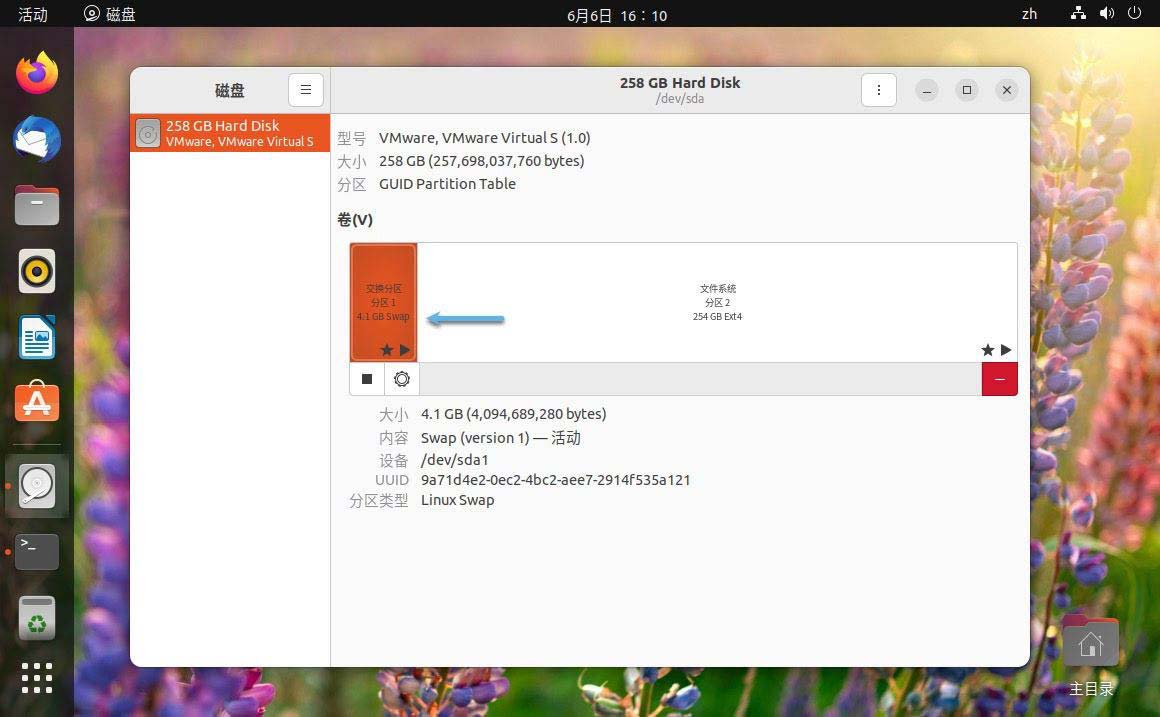Viewport: 1160px width, 717px height.
Task: Open the system status menu top right
Action: [x=1106, y=15]
